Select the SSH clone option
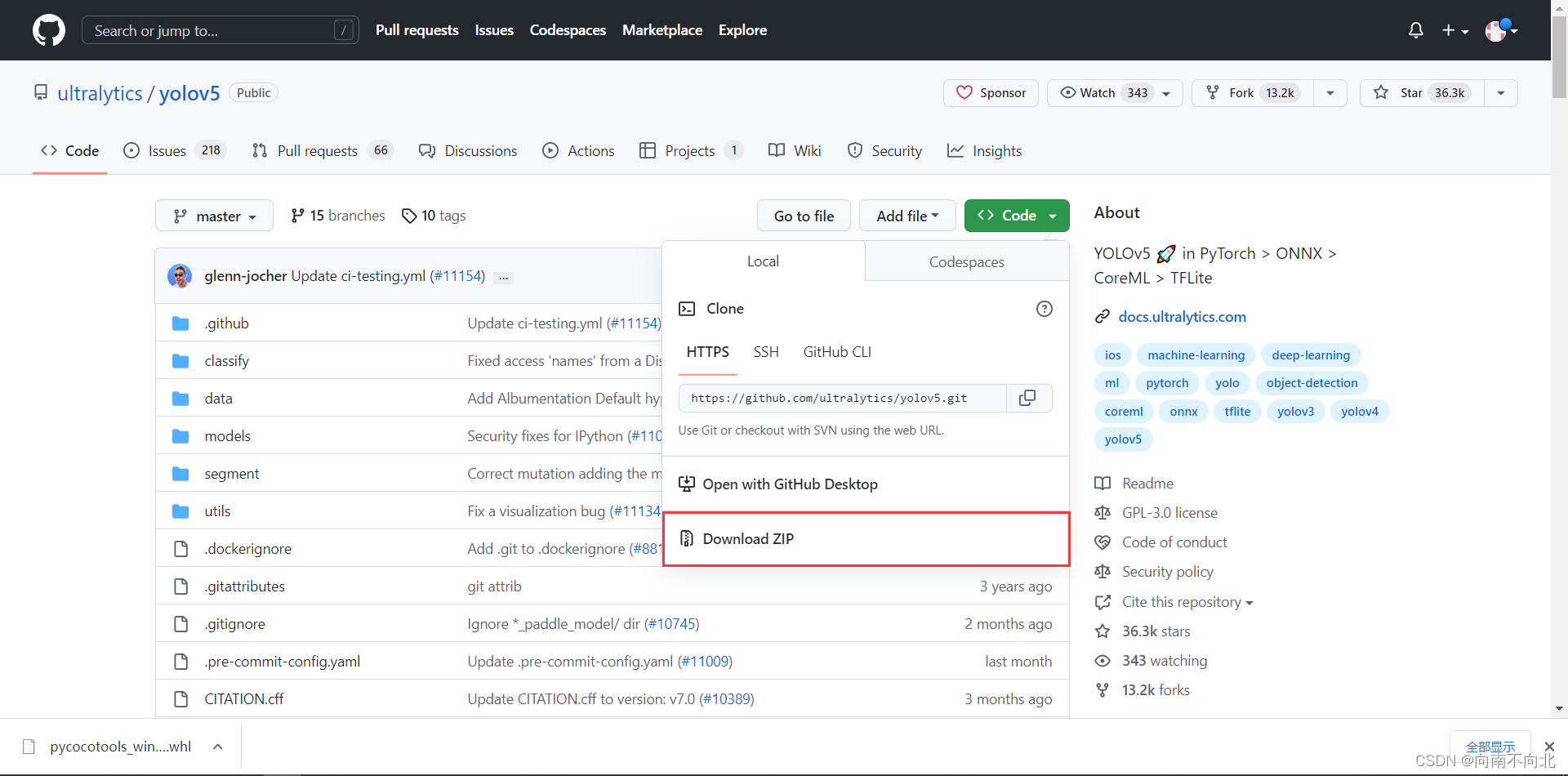Screen dimensions: 1568x776 766,352
